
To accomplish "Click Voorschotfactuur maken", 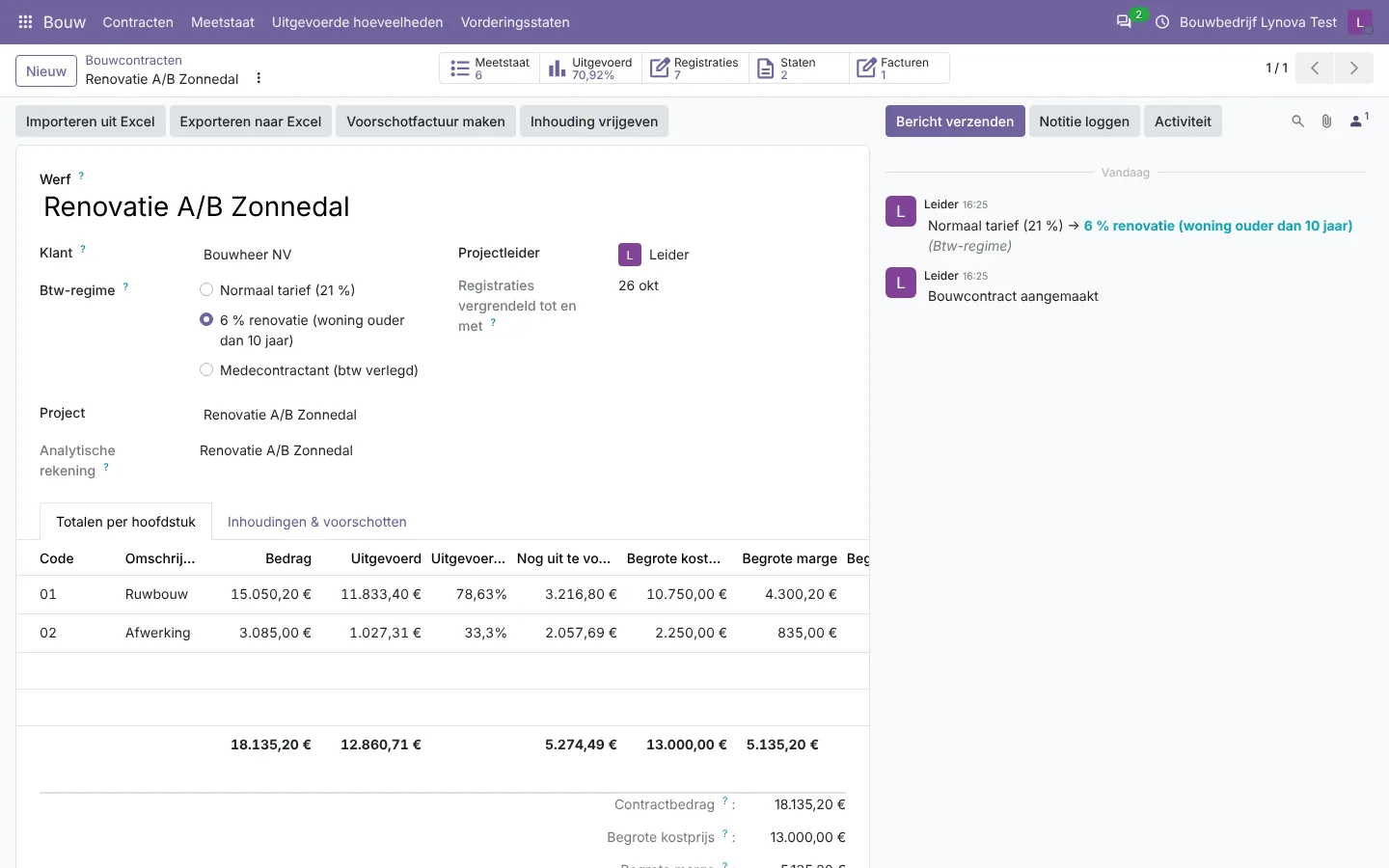I will 425,122.
